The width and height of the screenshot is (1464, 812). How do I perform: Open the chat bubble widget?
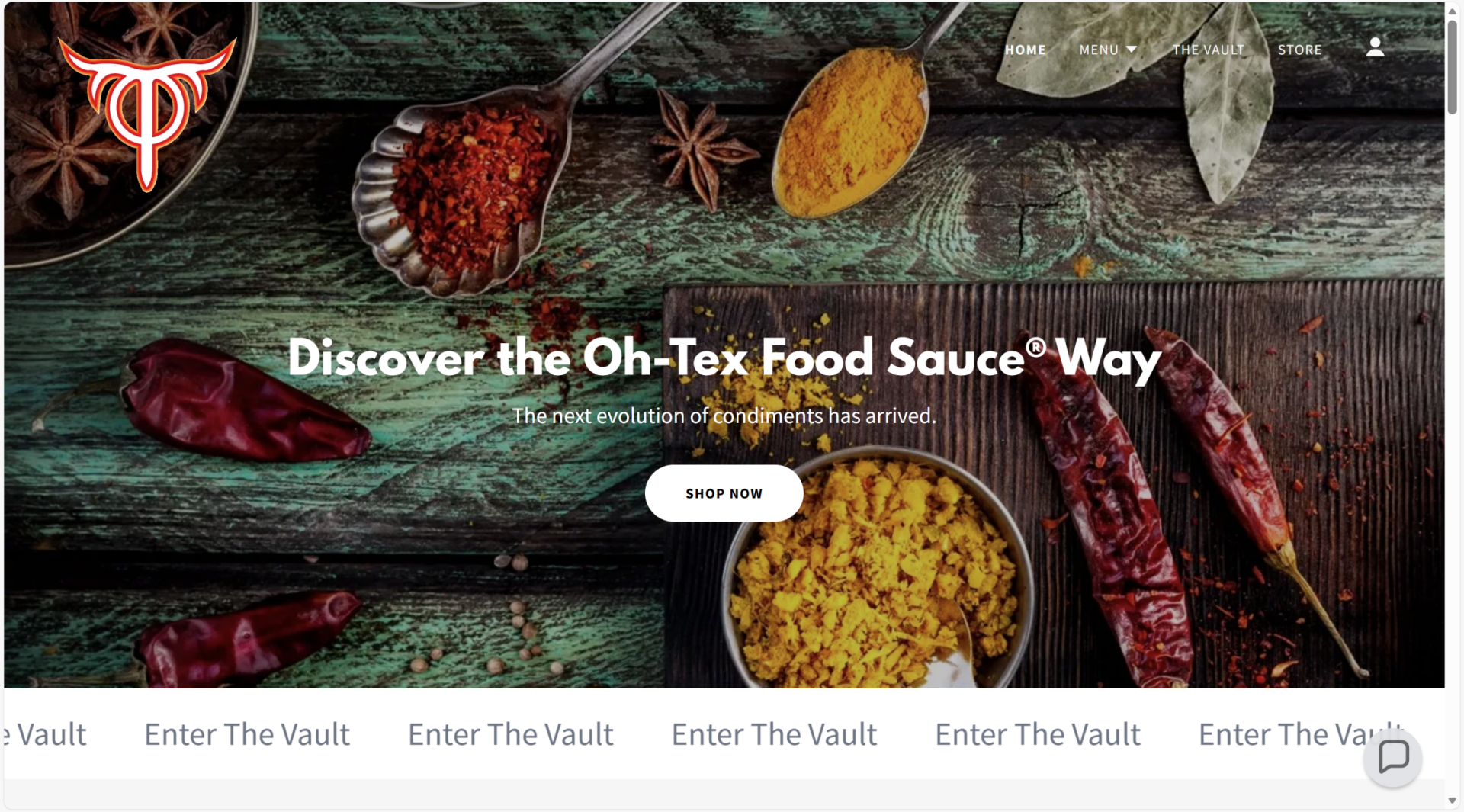click(1392, 757)
